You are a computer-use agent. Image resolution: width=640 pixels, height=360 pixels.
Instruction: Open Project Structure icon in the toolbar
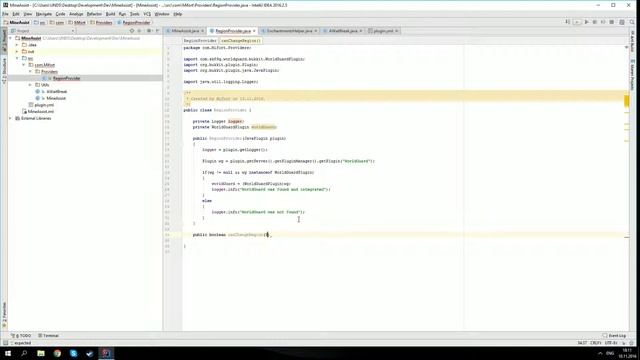pos(622,22)
